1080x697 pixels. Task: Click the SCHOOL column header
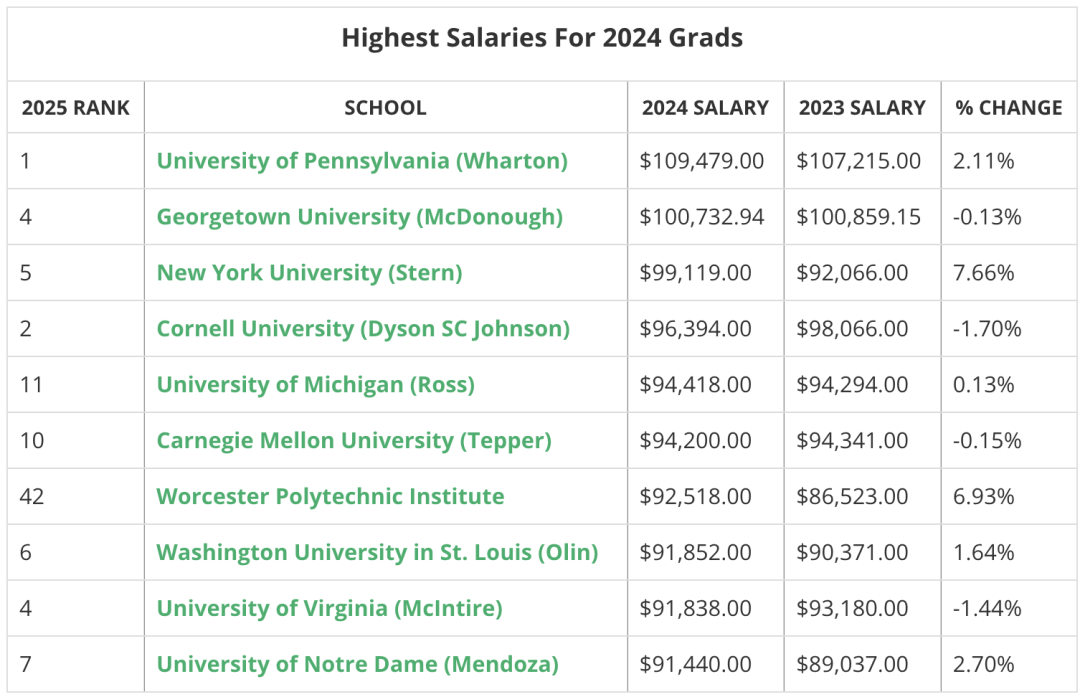tap(385, 108)
